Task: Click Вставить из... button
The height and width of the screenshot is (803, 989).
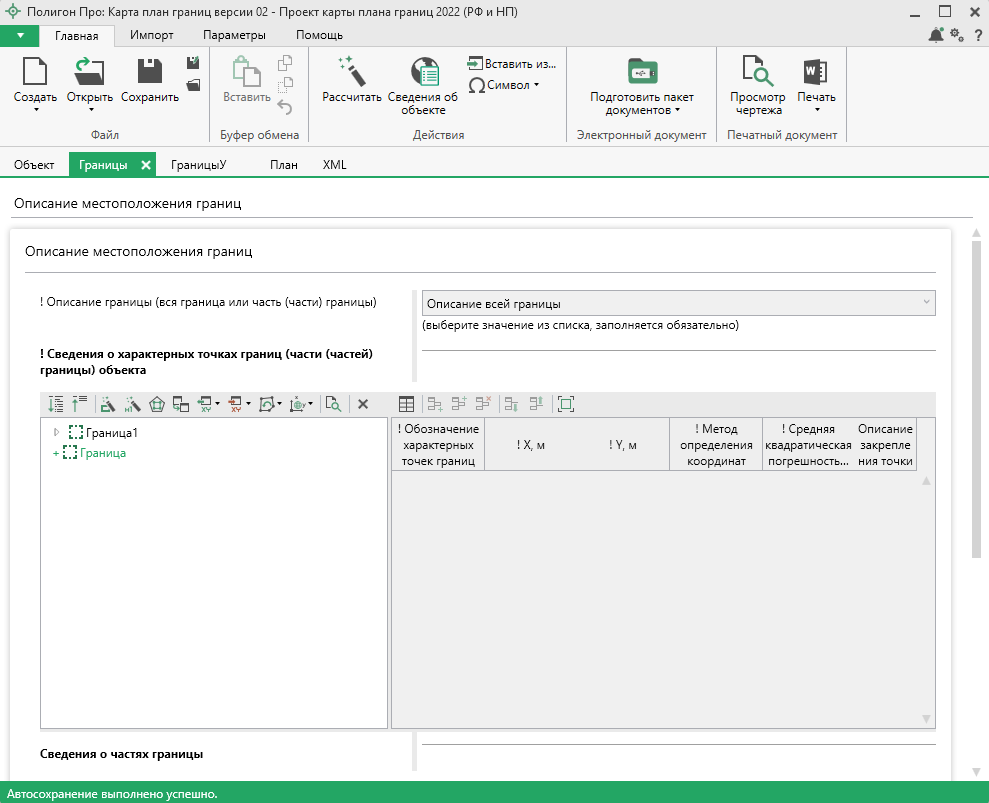Action: click(511, 64)
